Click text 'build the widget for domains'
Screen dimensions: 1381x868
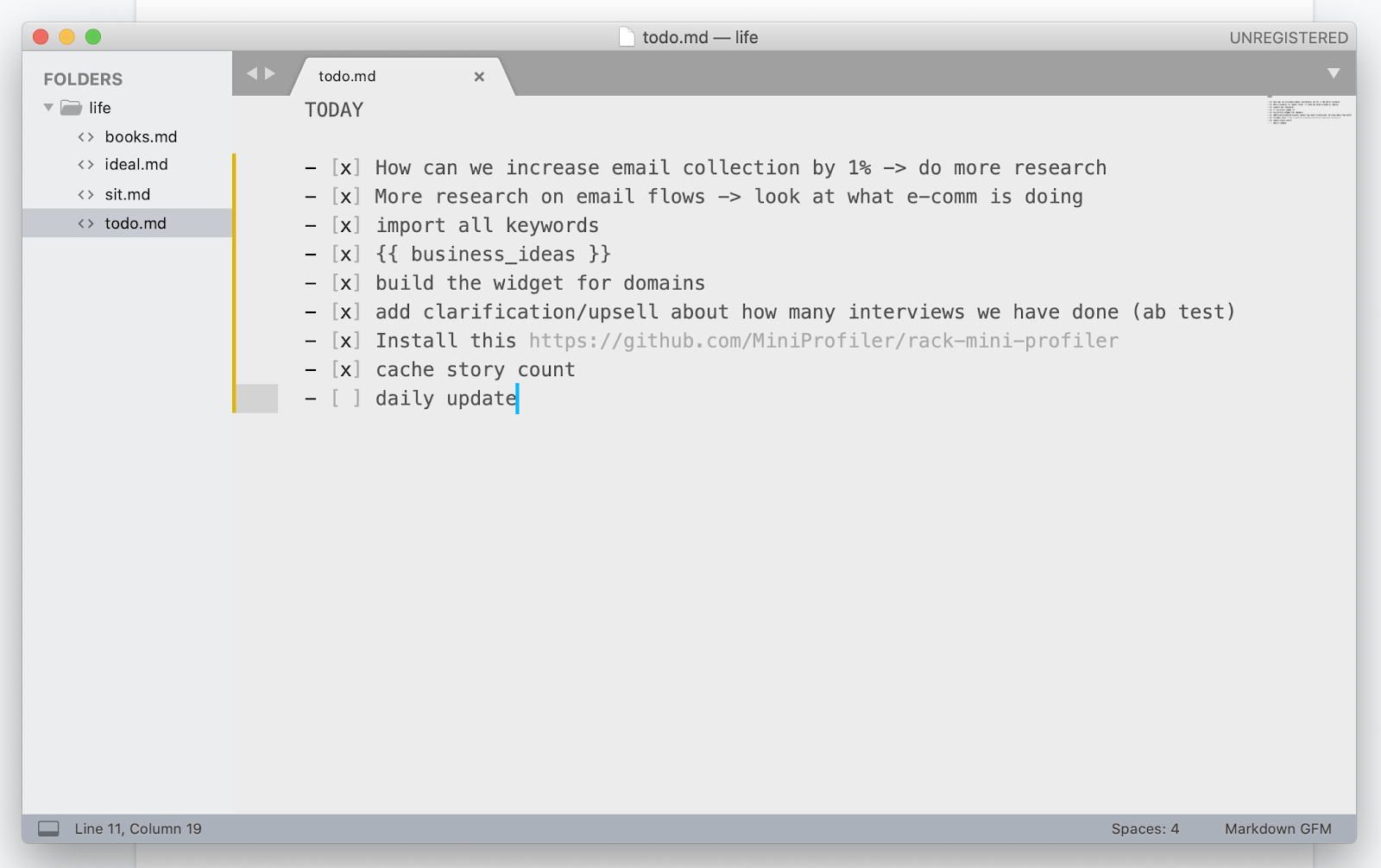(540, 284)
